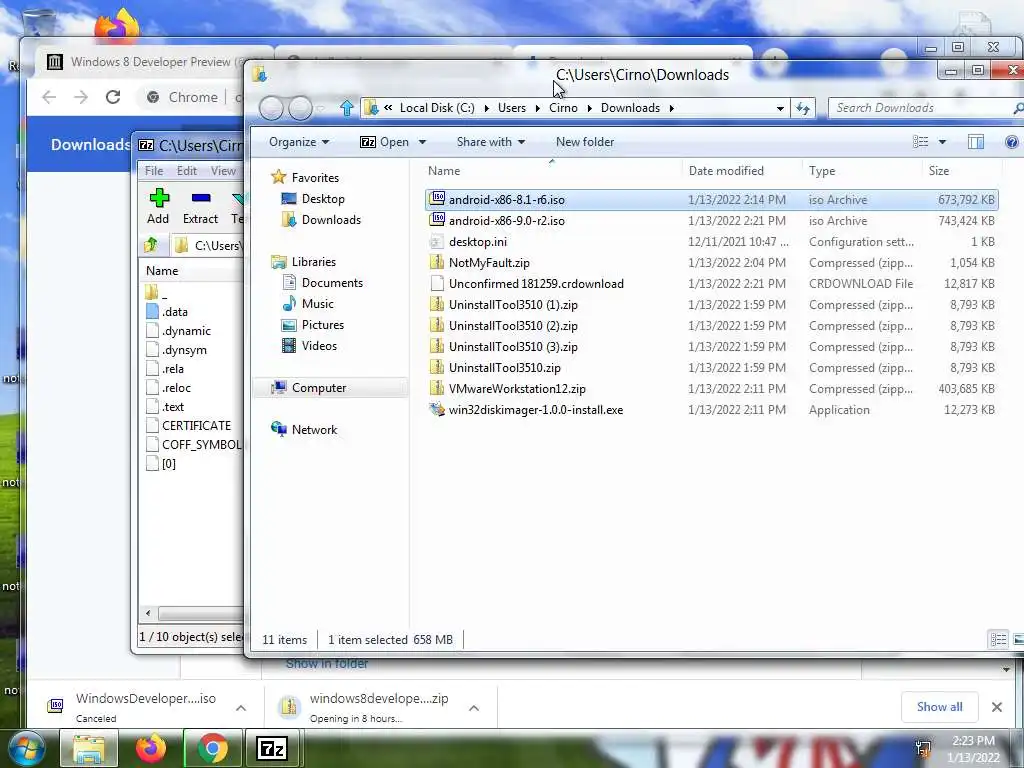1024x768 pixels.
Task: Select Downloads under Favorites
Action: click(x=321, y=219)
